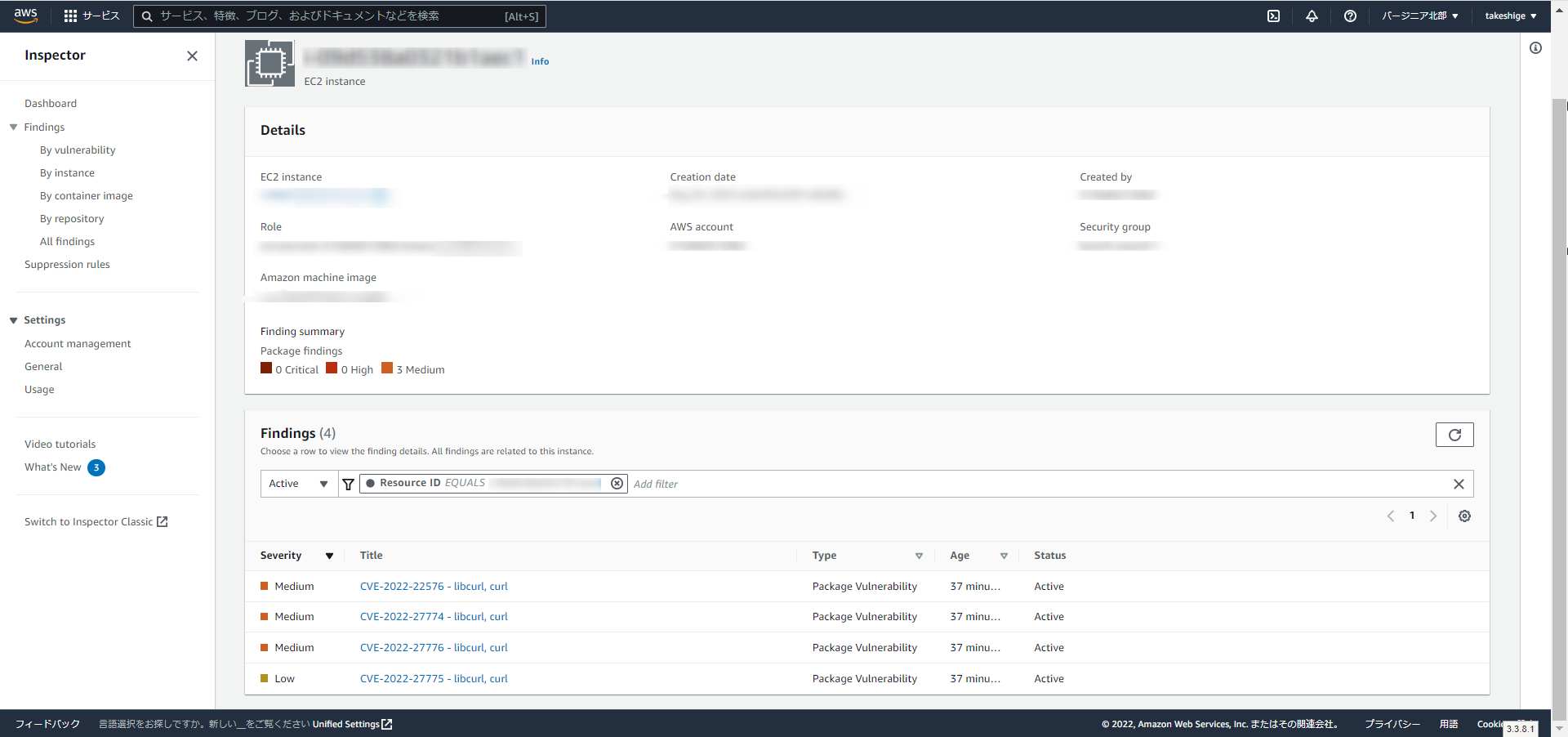Image resolution: width=1568 pixels, height=737 pixels.
Task: Click the search magnifier icon
Action: (x=147, y=16)
